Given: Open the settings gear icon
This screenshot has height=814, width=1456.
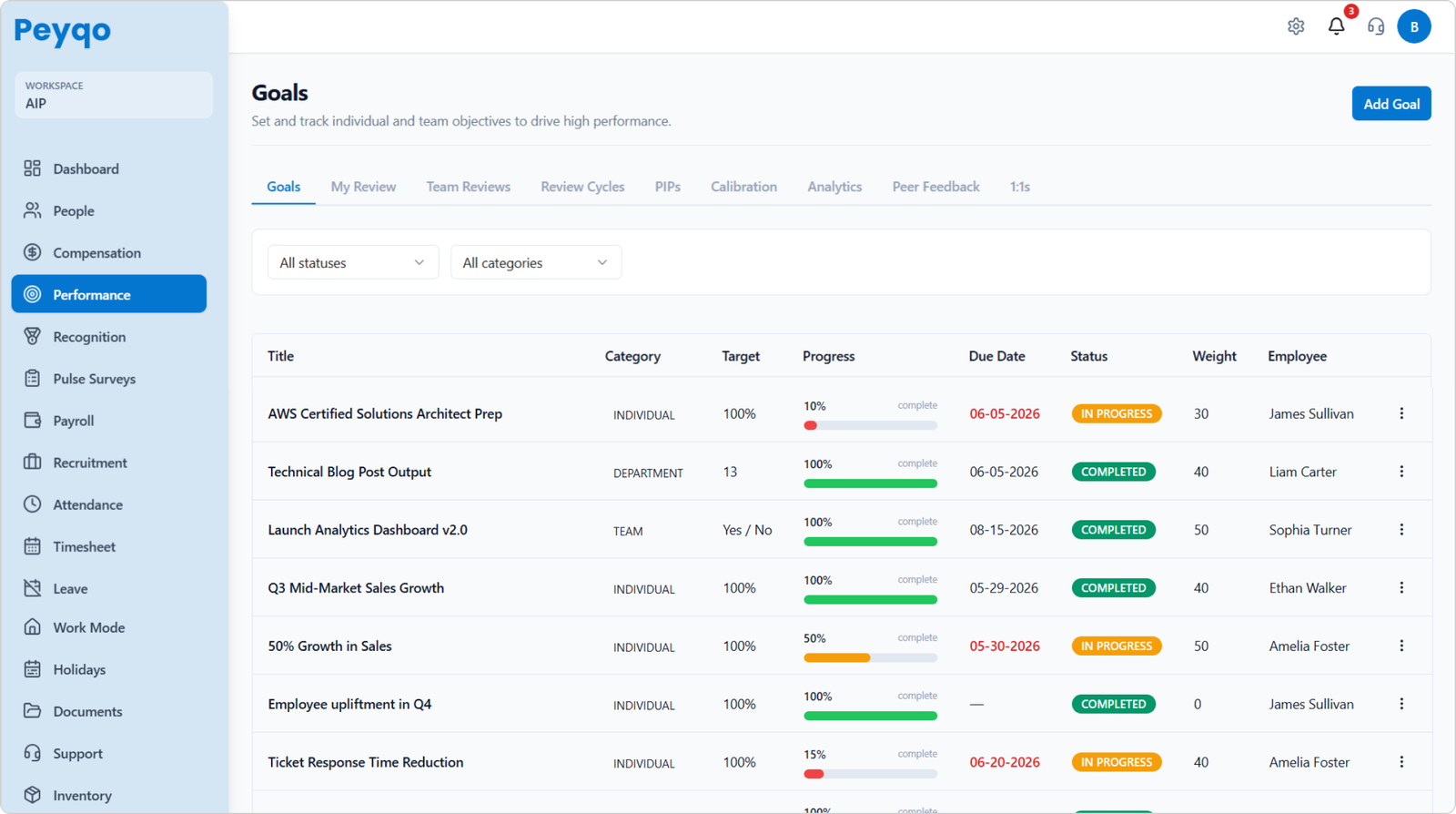Looking at the screenshot, I should (x=1296, y=26).
